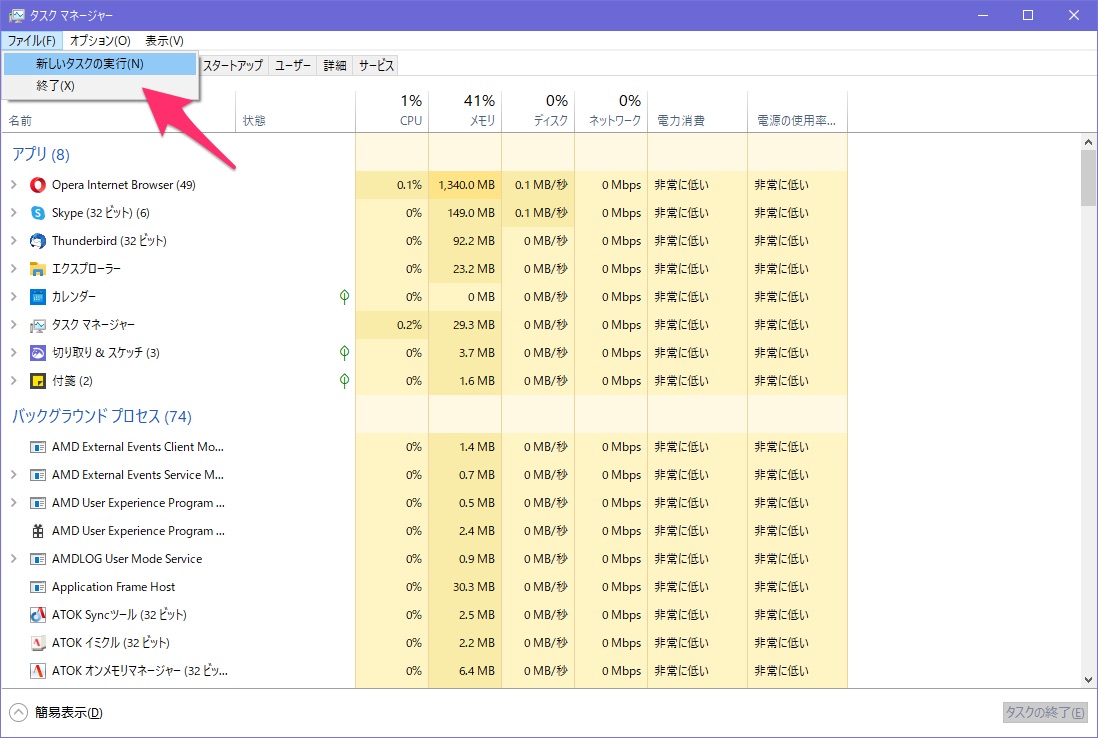Click the ATOK オンメモリマネージャー icon
This screenshot has height=738, width=1098.
coord(38,671)
